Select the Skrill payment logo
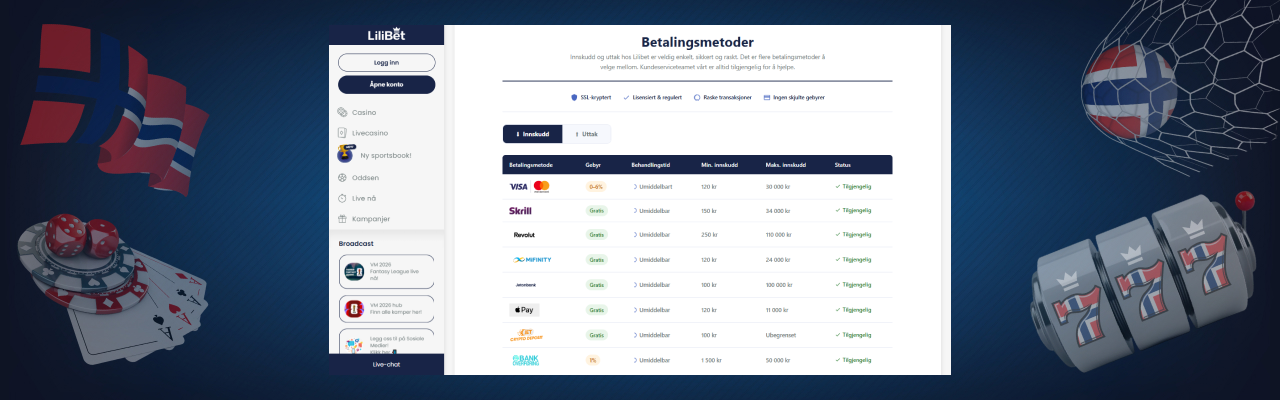The width and height of the screenshot is (1280, 400). point(520,210)
